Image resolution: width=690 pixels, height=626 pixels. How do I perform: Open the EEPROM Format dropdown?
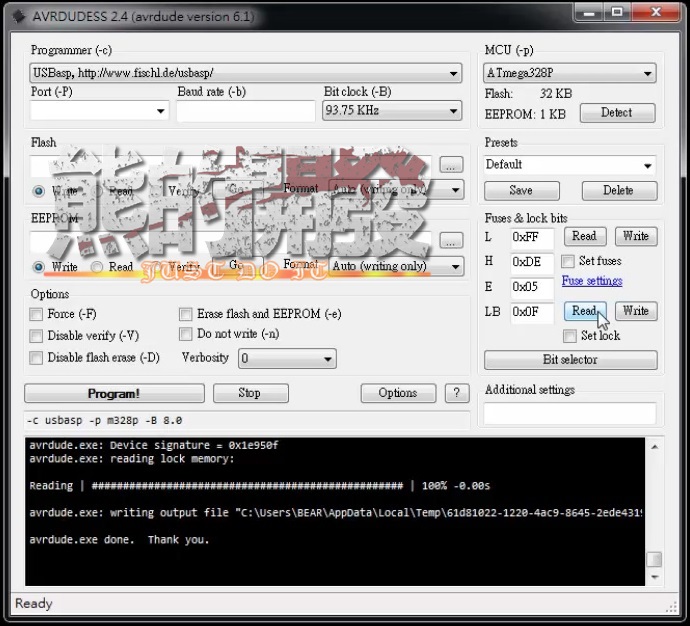[x=396, y=266]
